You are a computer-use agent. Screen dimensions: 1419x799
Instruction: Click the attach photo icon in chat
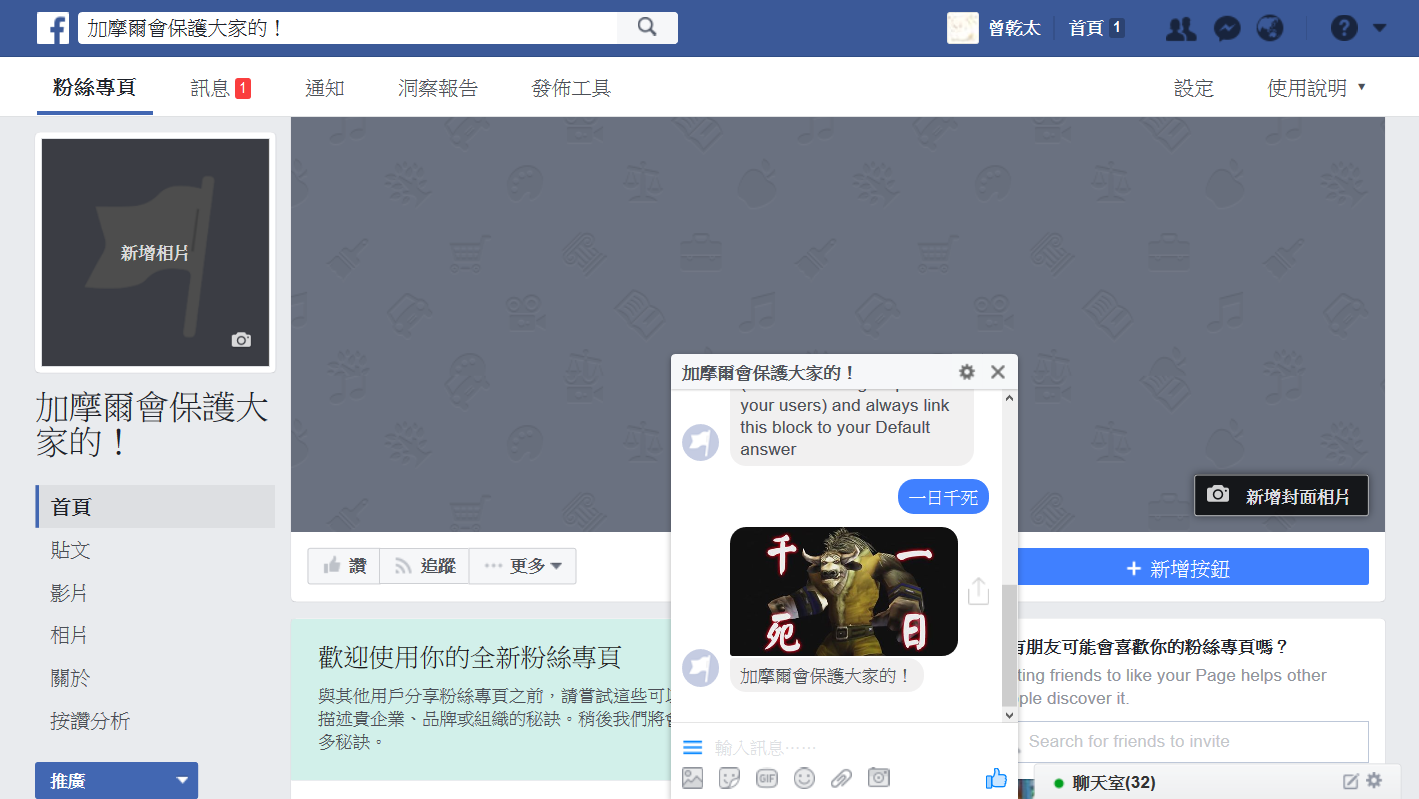(x=692, y=778)
